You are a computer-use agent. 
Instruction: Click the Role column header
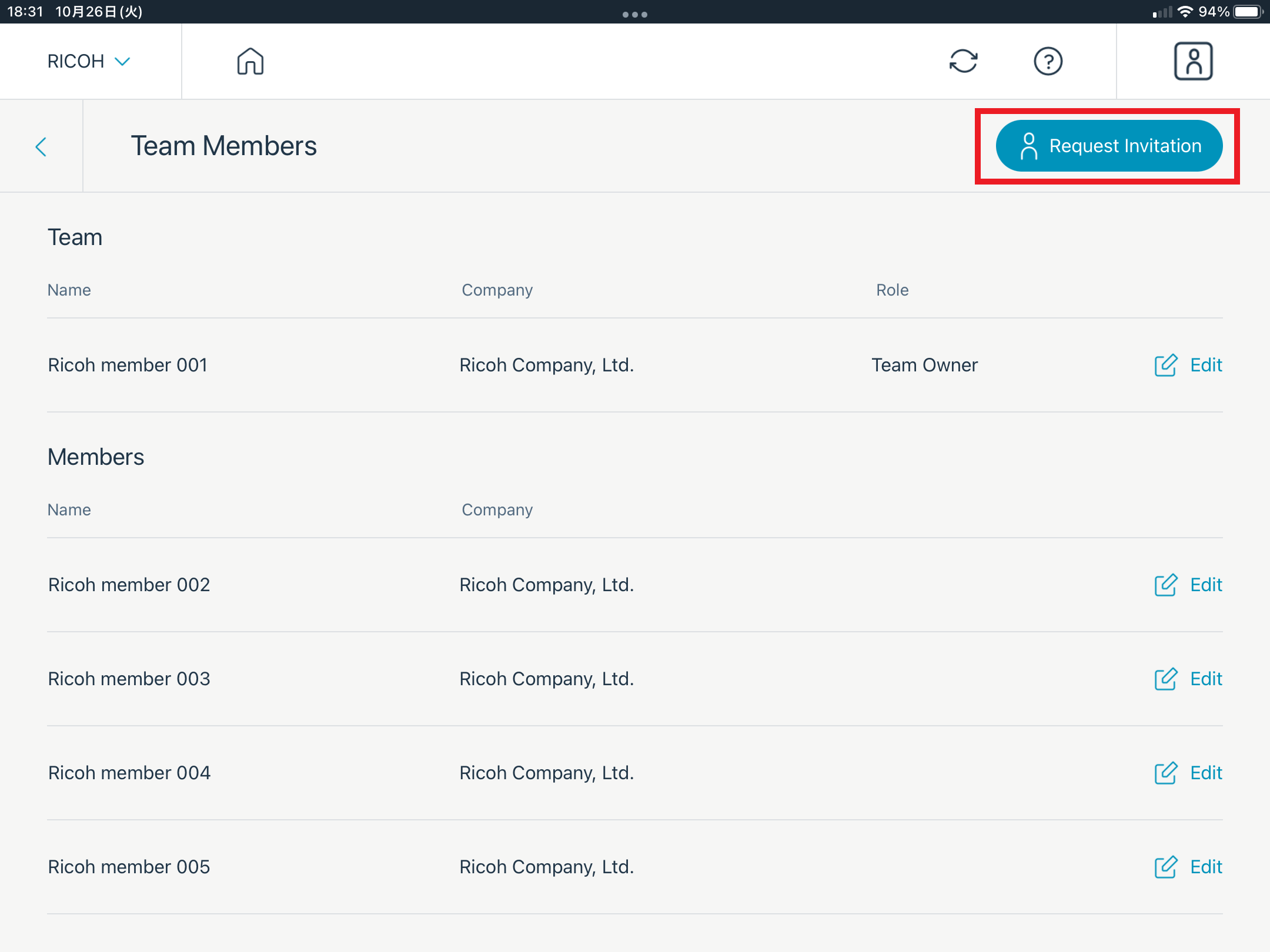point(892,290)
